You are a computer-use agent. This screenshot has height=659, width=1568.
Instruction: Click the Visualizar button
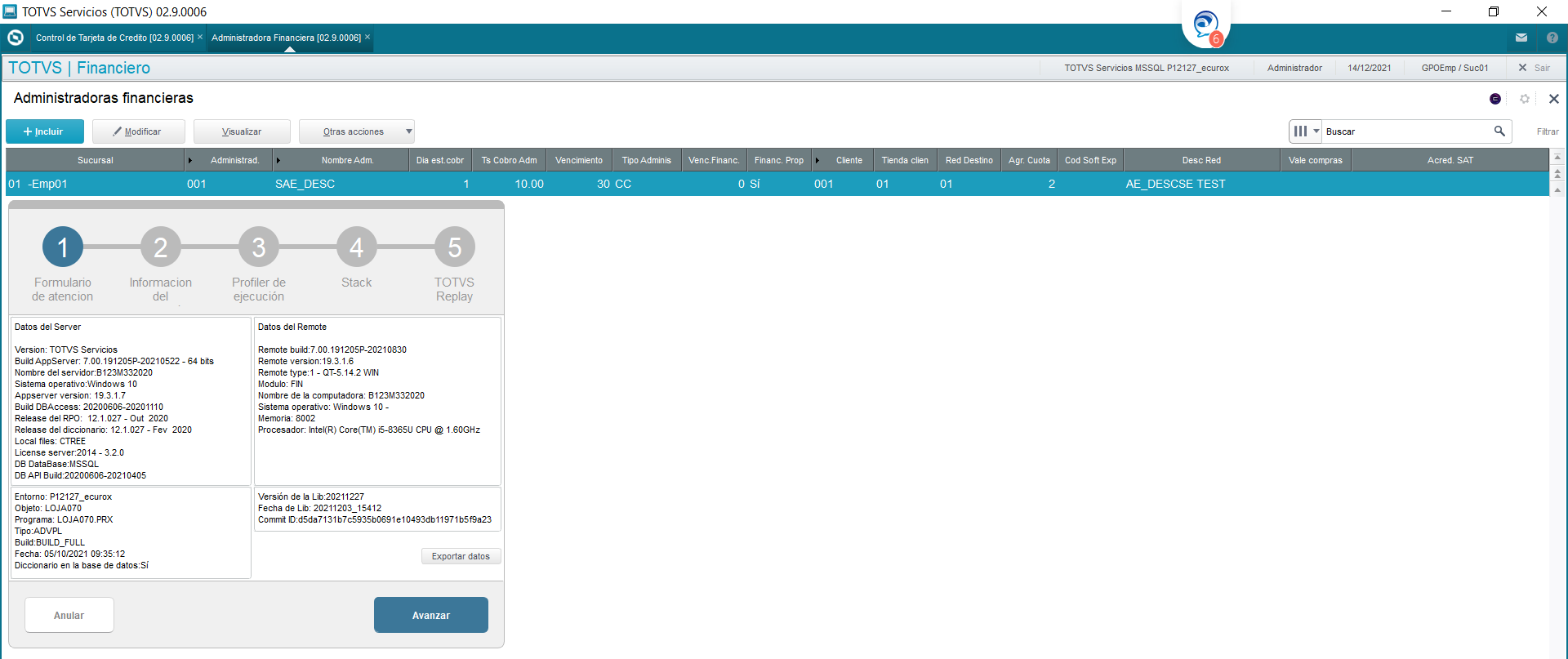click(x=242, y=131)
